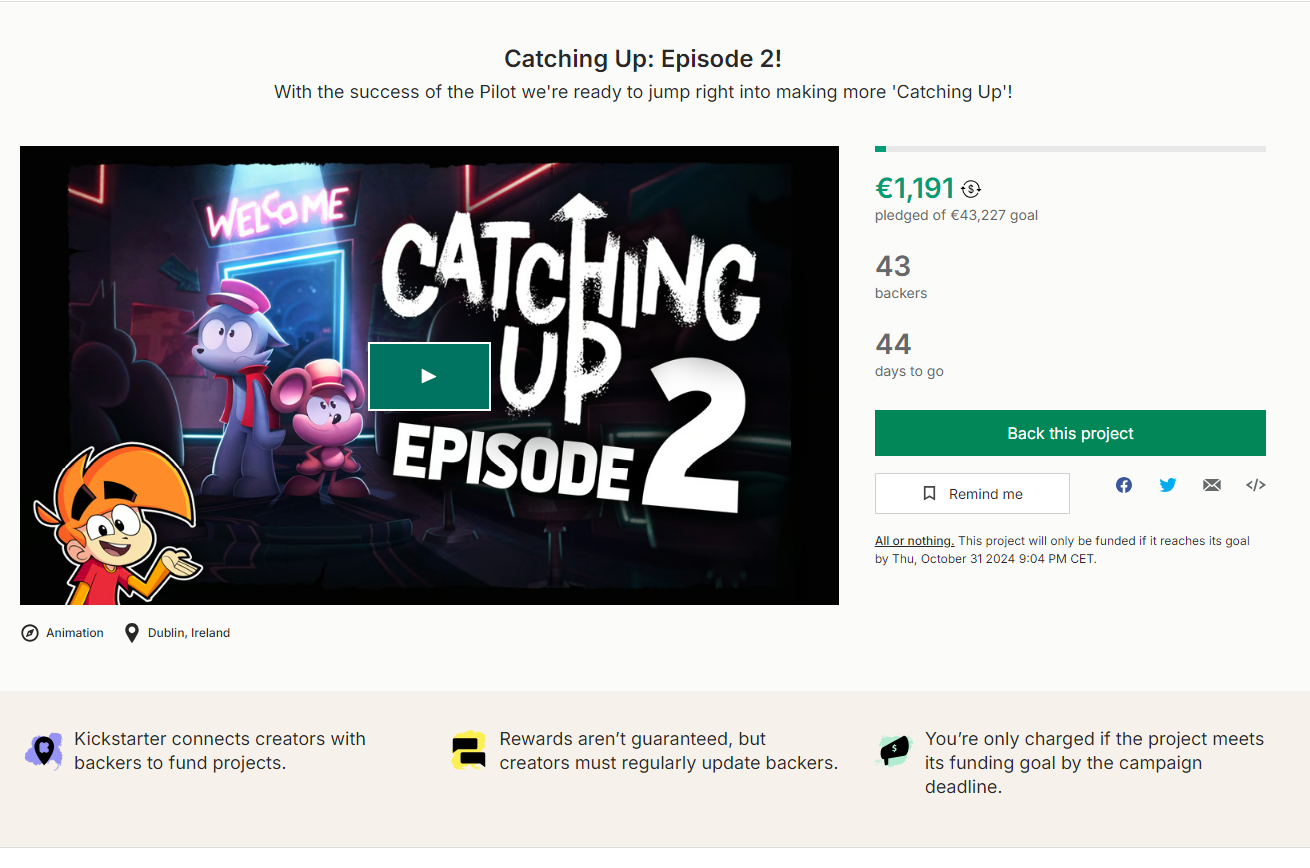
Task: Click the 43 backers count
Action: point(893,266)
